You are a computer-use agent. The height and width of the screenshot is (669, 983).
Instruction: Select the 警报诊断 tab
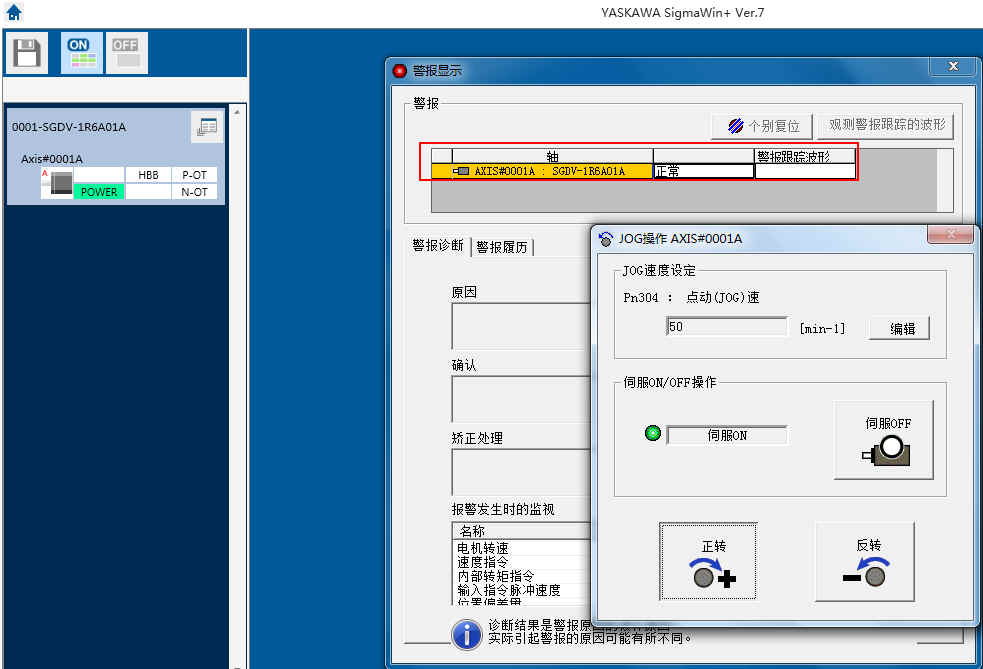pyautogui.click(x=438, y=246)
